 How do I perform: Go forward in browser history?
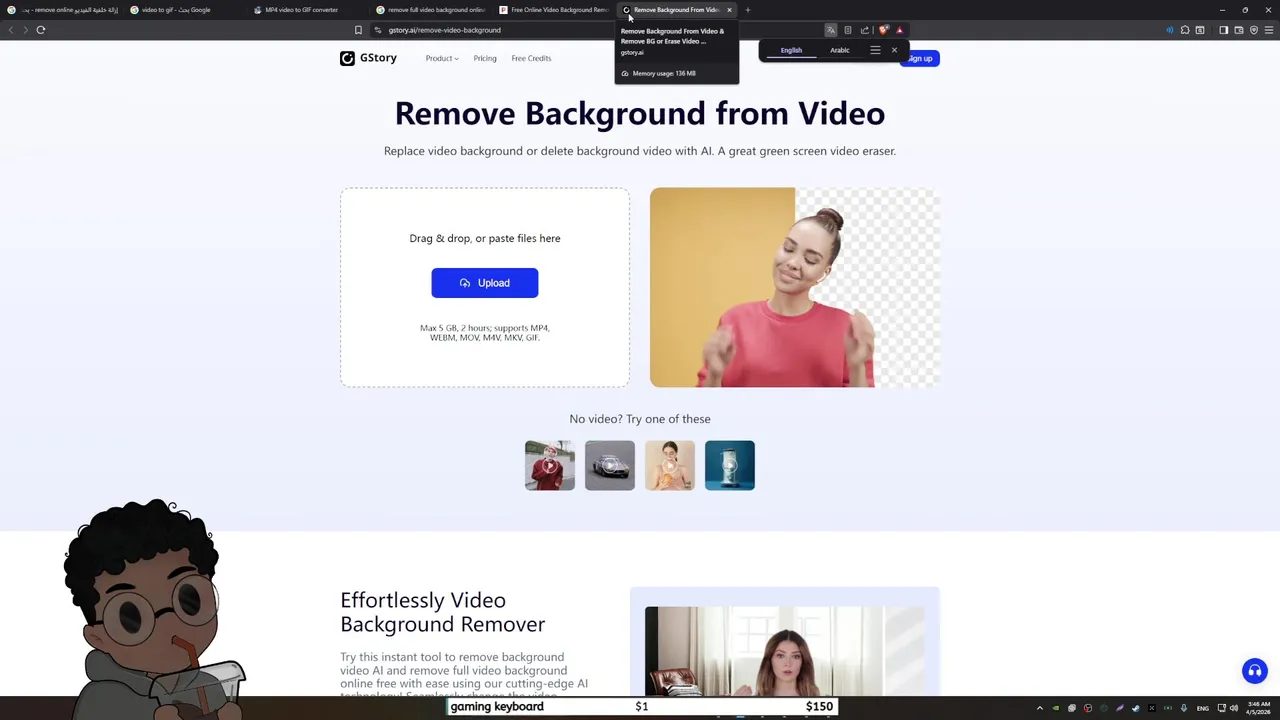[x=26, y=30]
